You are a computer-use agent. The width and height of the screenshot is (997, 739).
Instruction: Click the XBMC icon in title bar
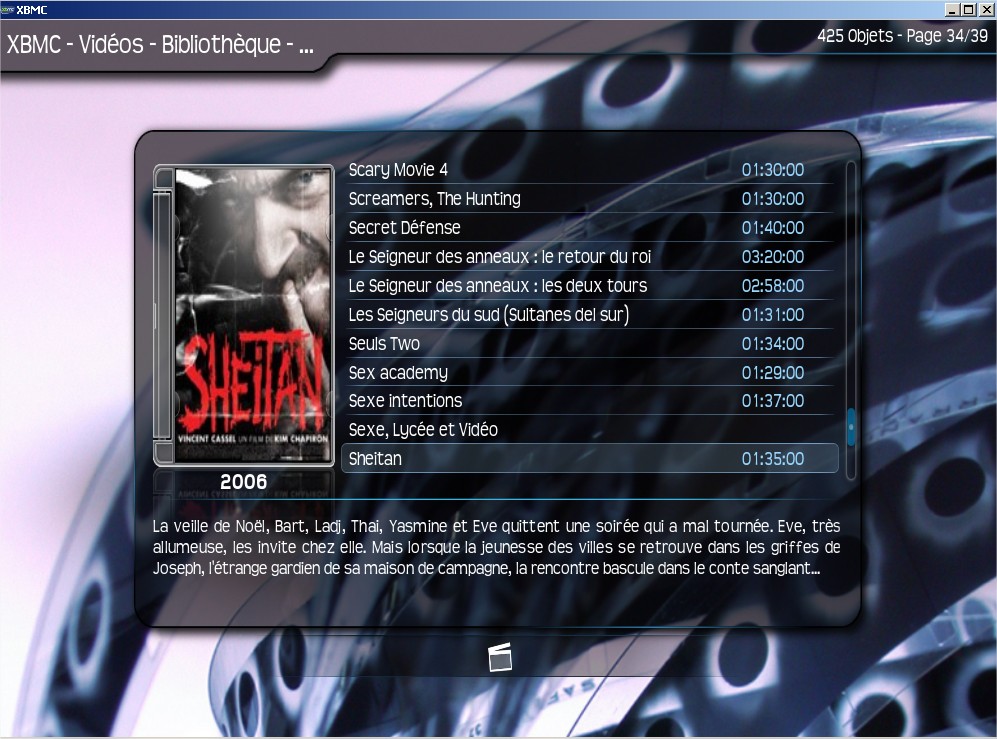click(8, 9)
